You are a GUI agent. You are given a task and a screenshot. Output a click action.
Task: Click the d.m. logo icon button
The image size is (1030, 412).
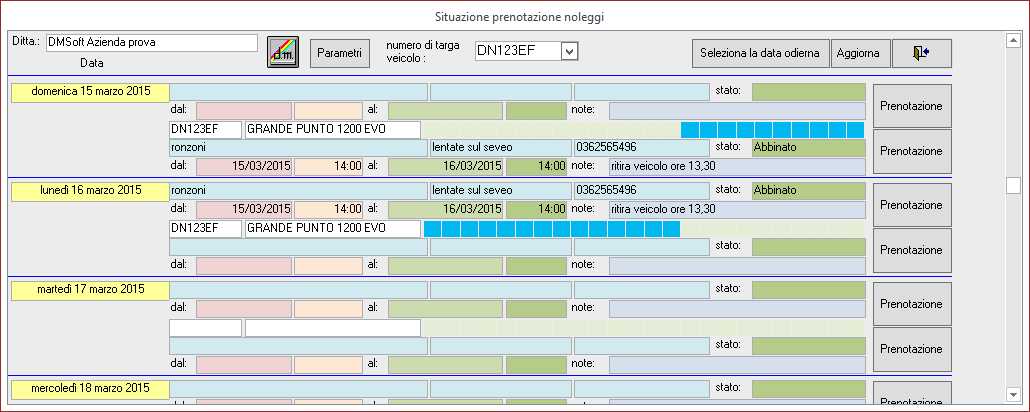(283, 52)
